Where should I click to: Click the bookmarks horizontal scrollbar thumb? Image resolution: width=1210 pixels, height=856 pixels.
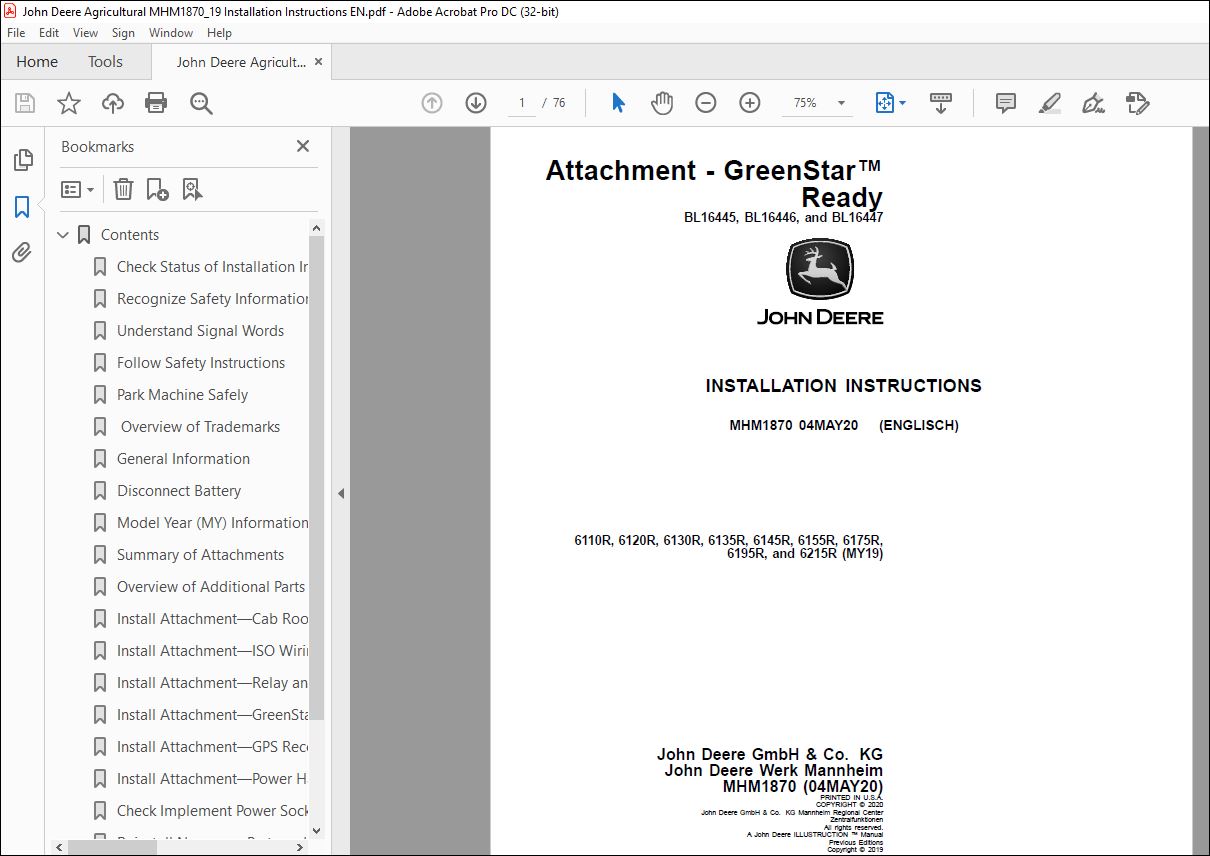pyautogui.click(x=112, y=847)
